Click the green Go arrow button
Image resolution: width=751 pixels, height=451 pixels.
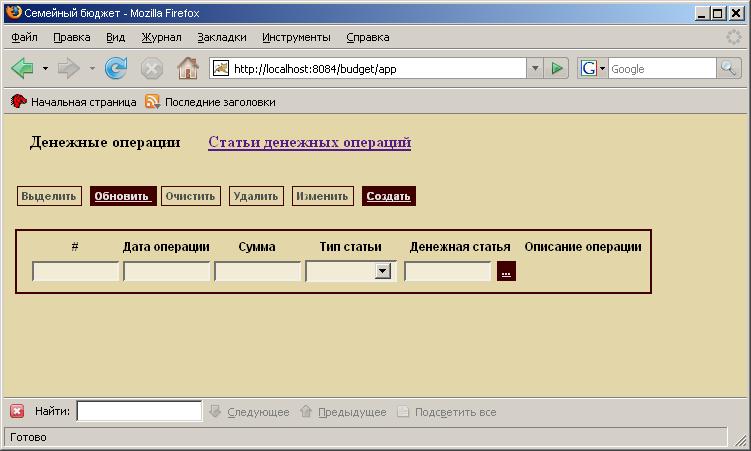point(557,68)
